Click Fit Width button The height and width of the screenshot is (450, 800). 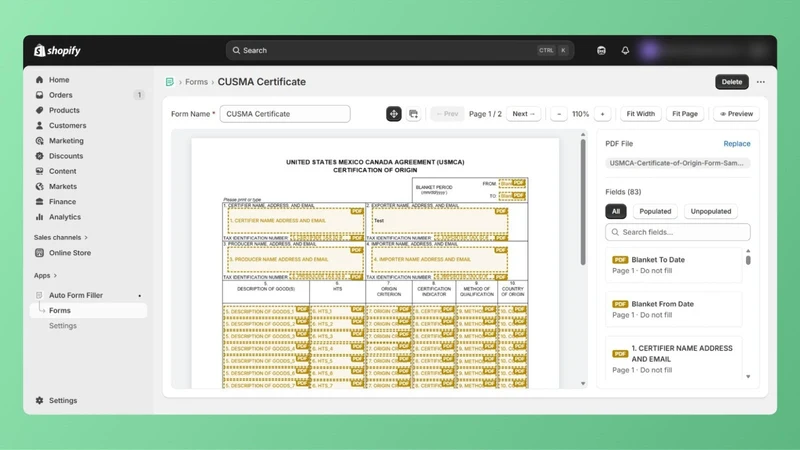[x=640, y=114]
